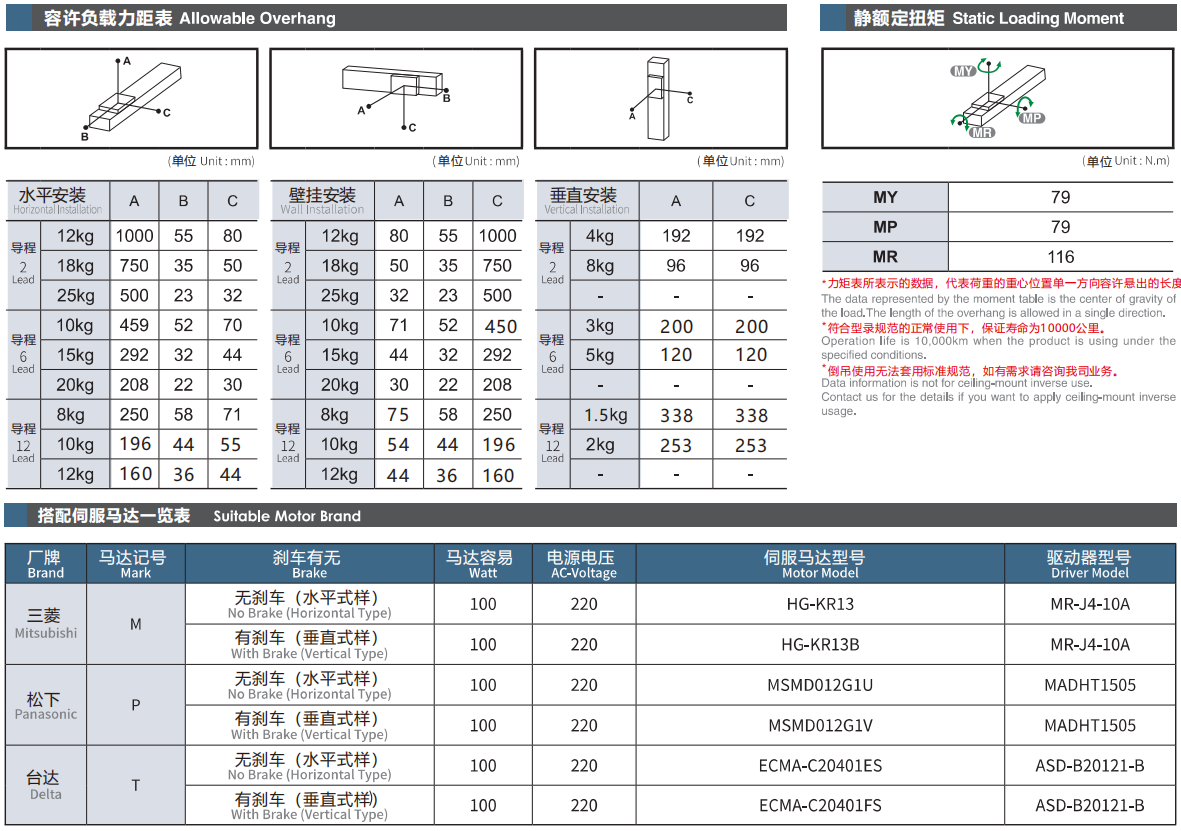Click the Static Loading Moment section header
This screenshot has width=1181, height=831.
(988, 18)
